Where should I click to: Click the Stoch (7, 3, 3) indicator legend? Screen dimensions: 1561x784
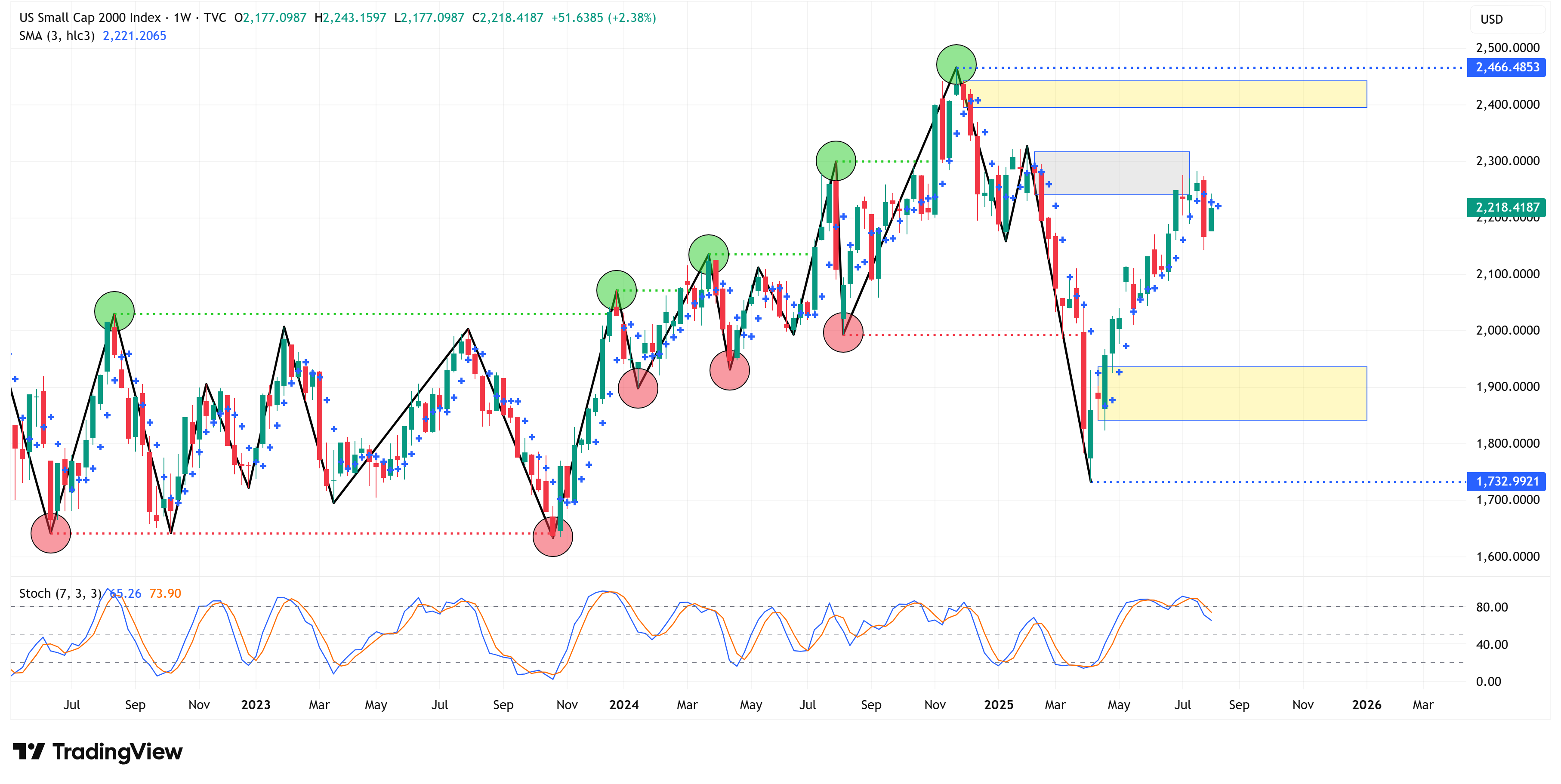point(60,593)
